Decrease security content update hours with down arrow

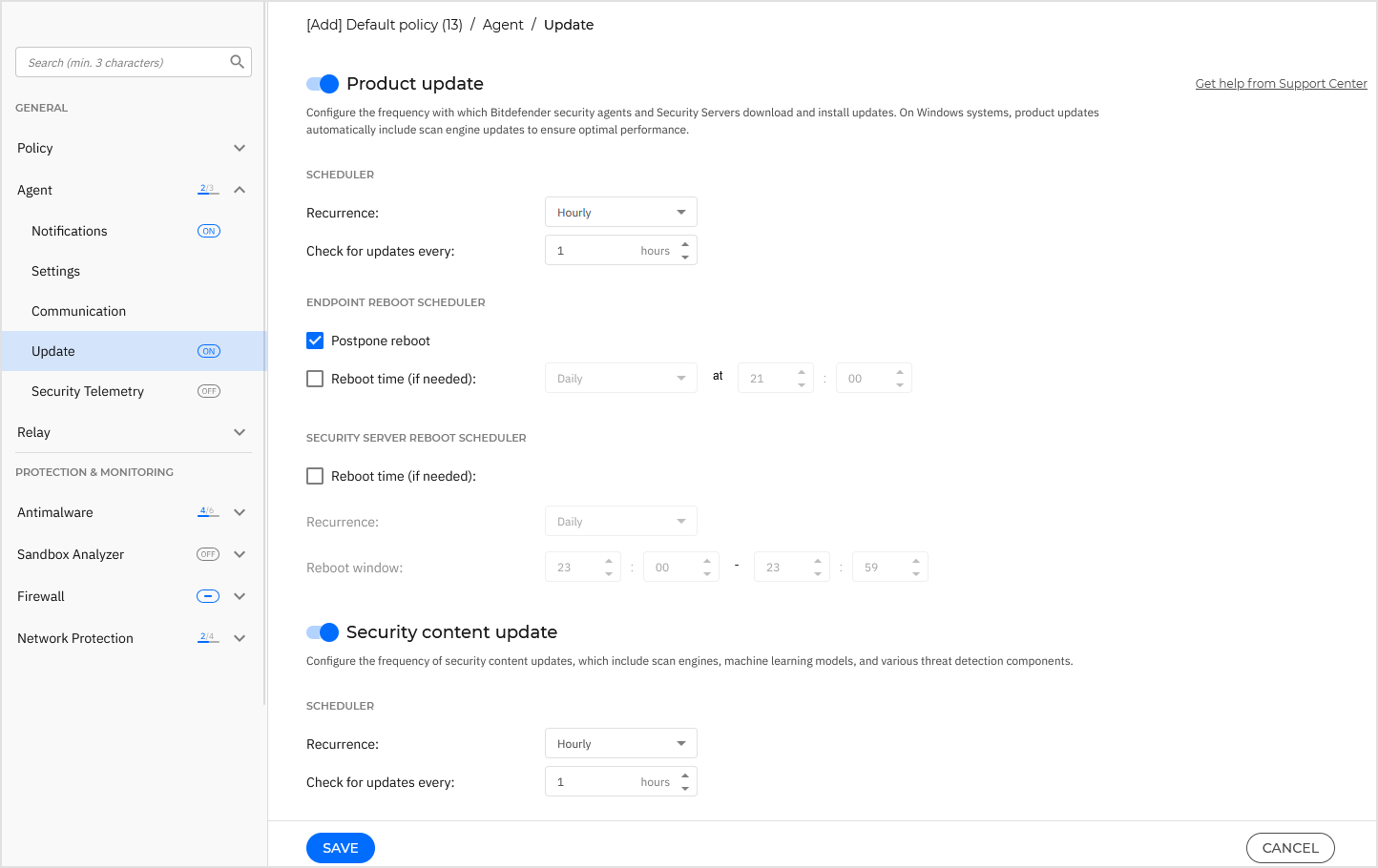[686, 787]
